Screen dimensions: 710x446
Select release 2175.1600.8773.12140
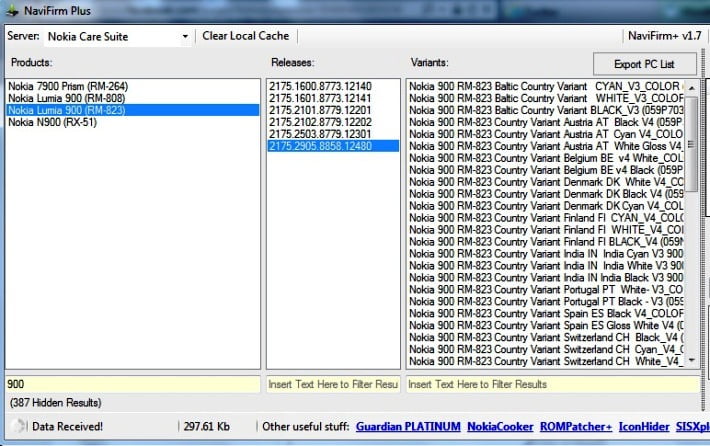[333, 86]
